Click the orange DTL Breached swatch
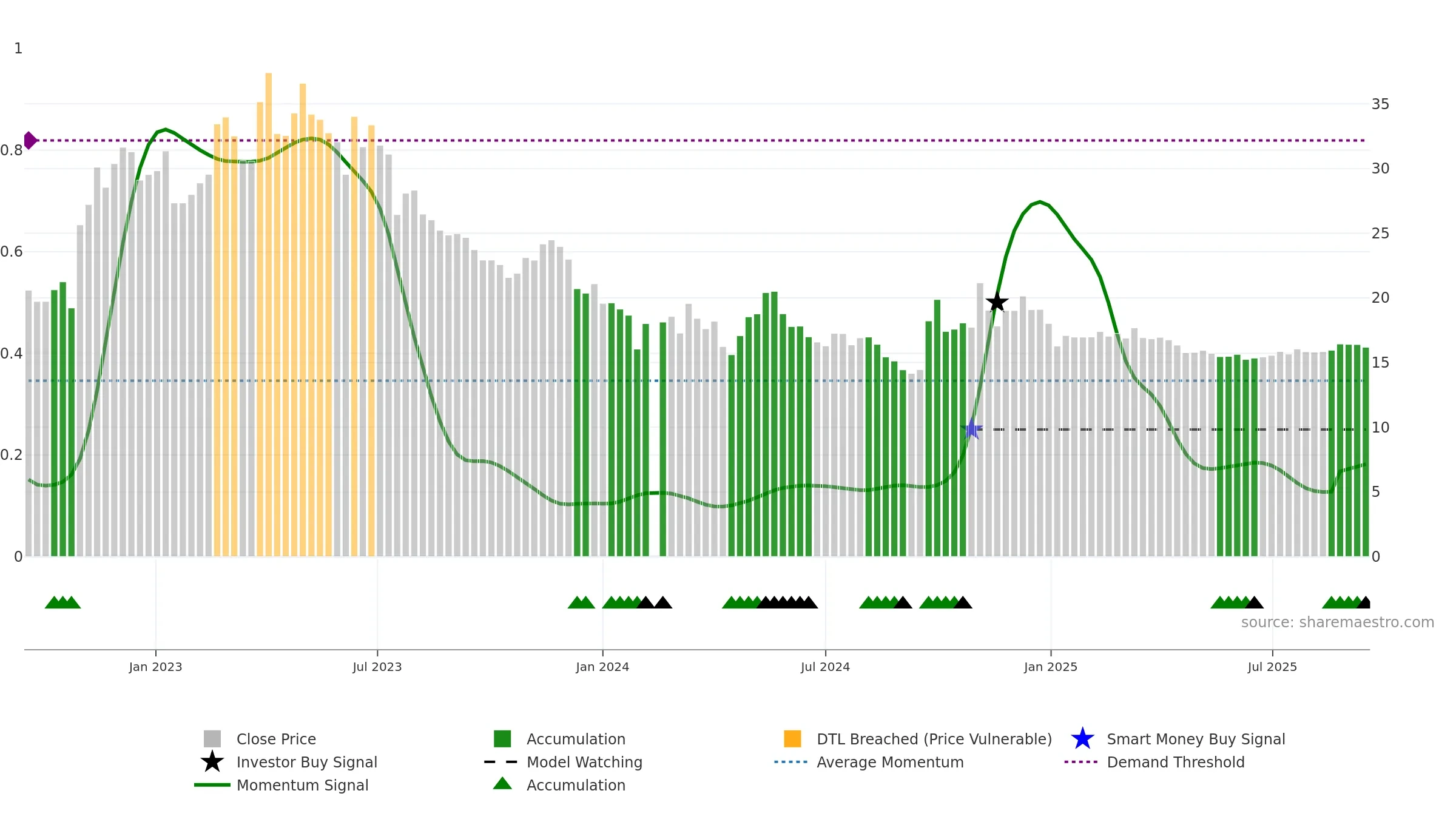This screenshot has width=1456, height=819. 792,738
